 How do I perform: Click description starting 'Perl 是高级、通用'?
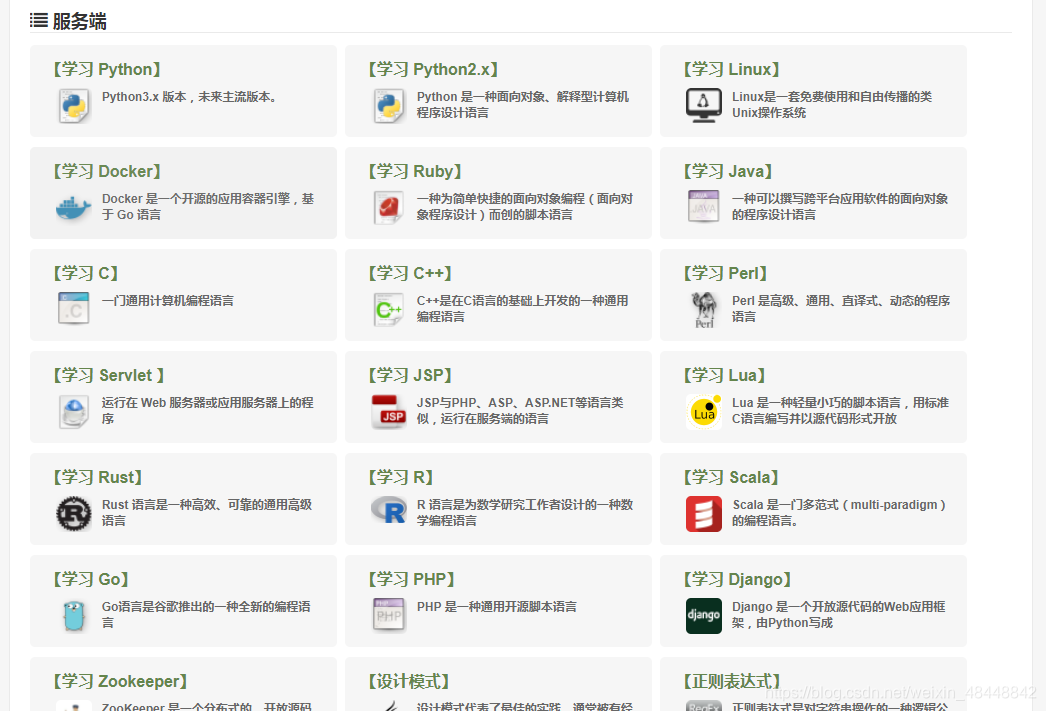(x=841, y=309)
